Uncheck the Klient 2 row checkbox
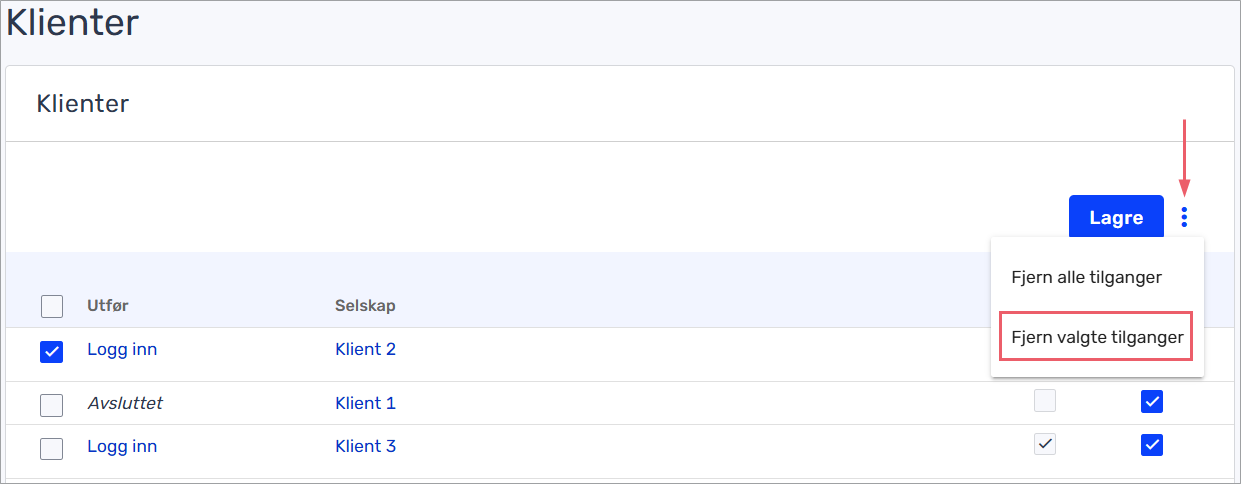Screen dimensions: 1241x484 tap(52, 352)
